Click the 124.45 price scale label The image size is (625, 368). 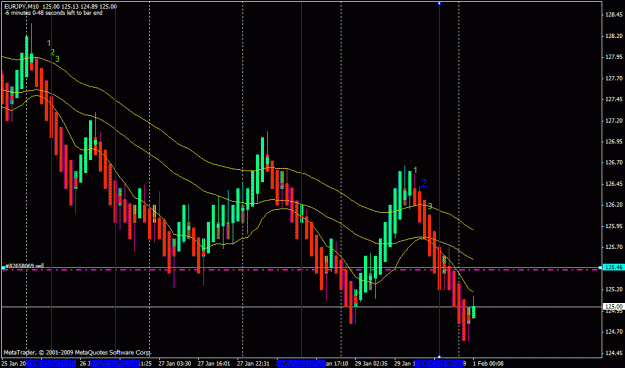[x=613, y=353]
